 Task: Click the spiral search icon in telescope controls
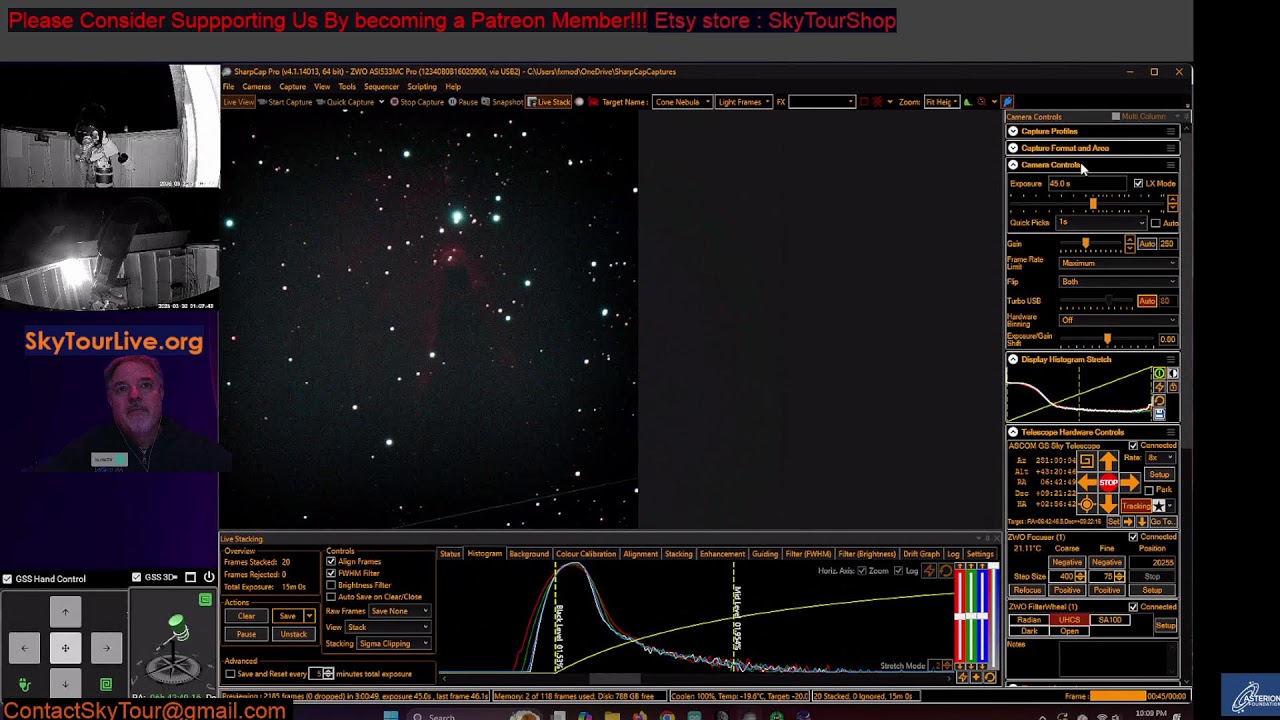pos(1087,460)
